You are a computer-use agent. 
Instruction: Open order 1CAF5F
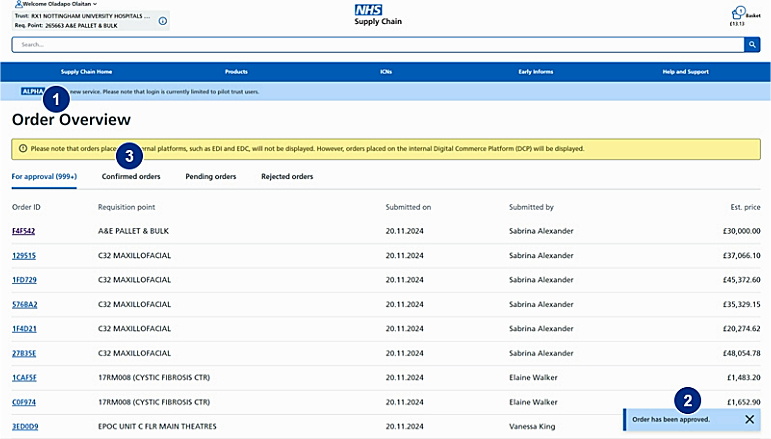(x=24, y=378)
